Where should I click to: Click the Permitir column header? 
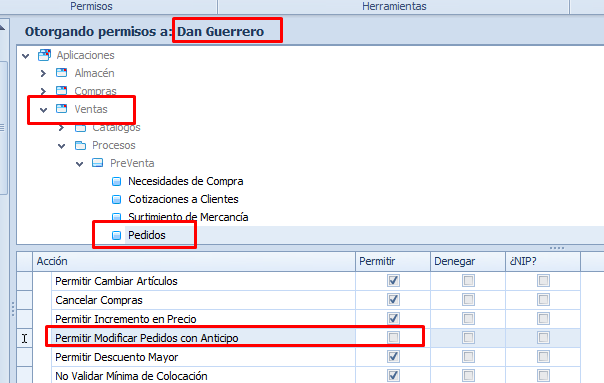click(x=393, y=261)
